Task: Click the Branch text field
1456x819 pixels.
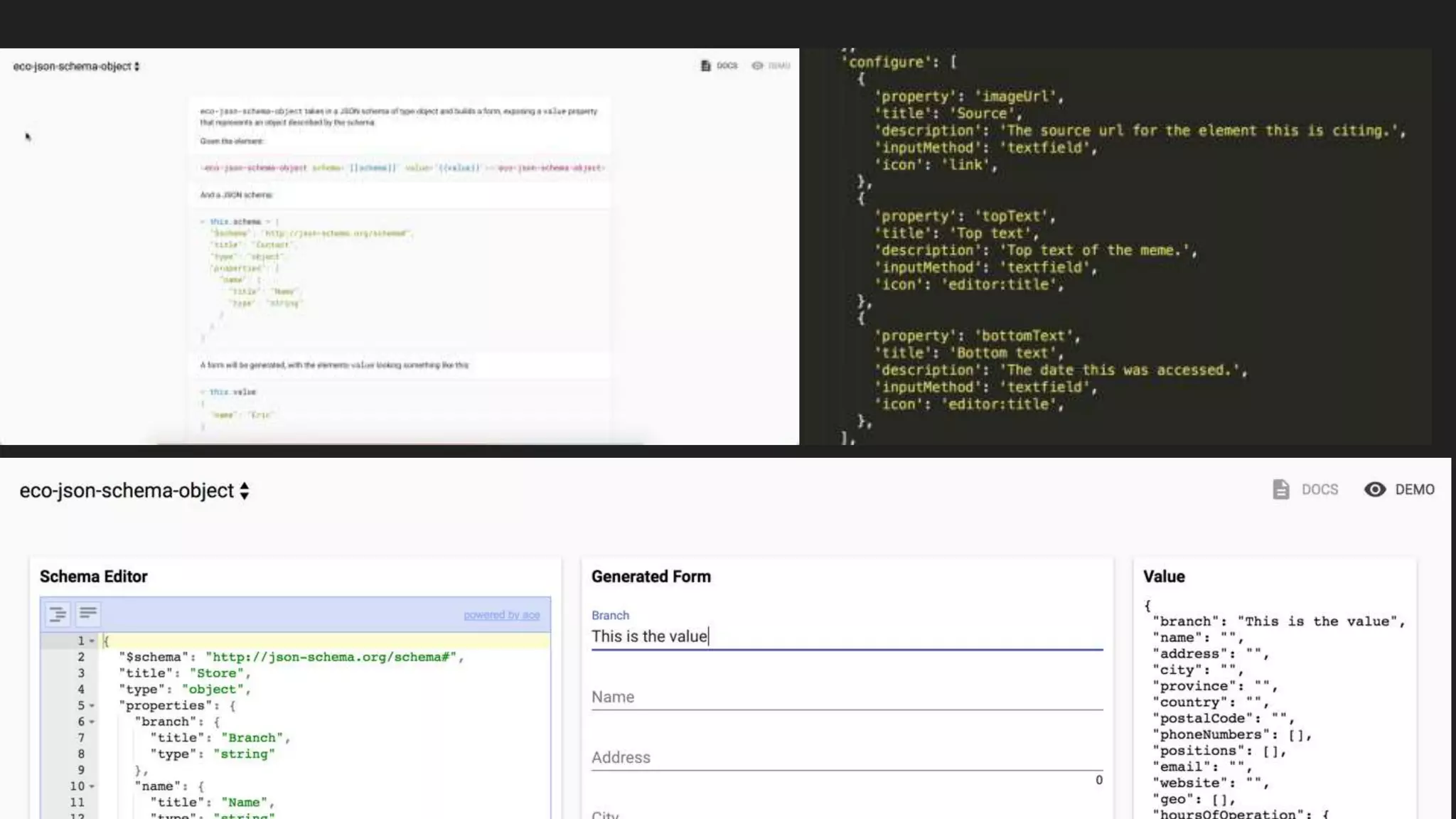Action: [x=846, y=636]
